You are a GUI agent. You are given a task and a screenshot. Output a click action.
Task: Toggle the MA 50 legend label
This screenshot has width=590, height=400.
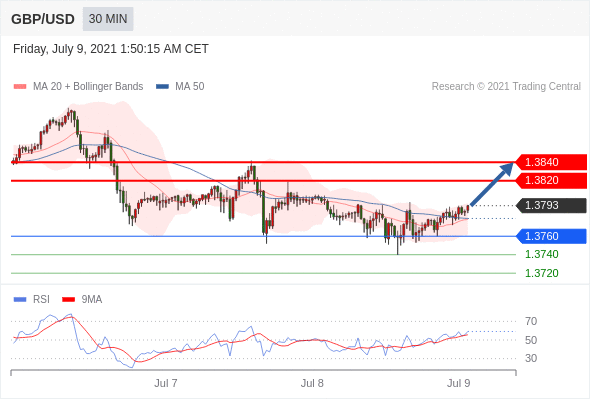pyautogui.click(x=190, y=87)
